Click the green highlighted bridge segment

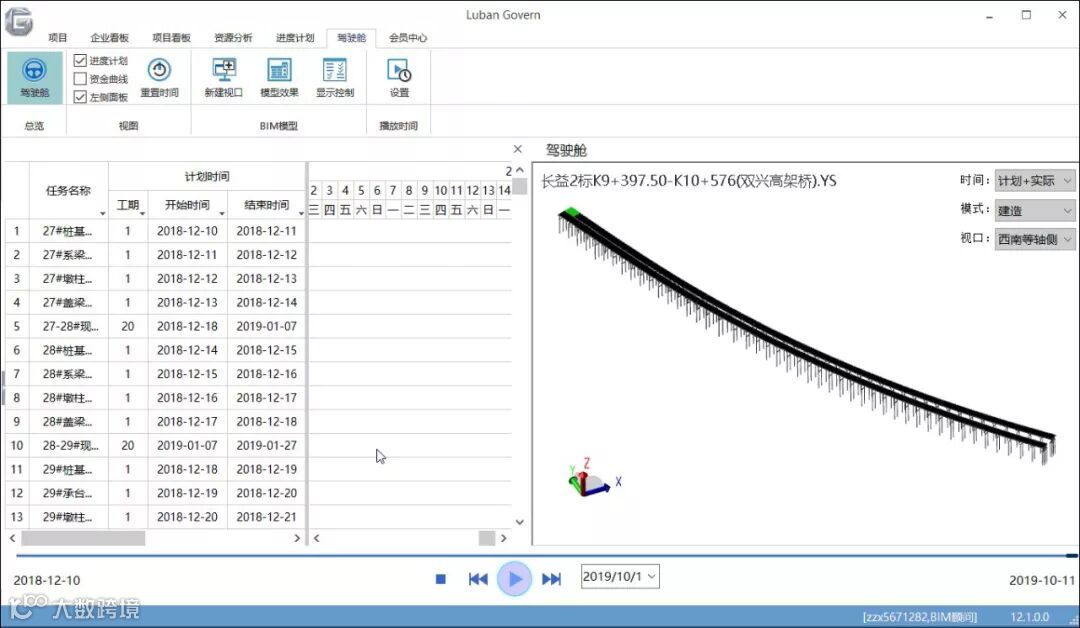(571, 212)
